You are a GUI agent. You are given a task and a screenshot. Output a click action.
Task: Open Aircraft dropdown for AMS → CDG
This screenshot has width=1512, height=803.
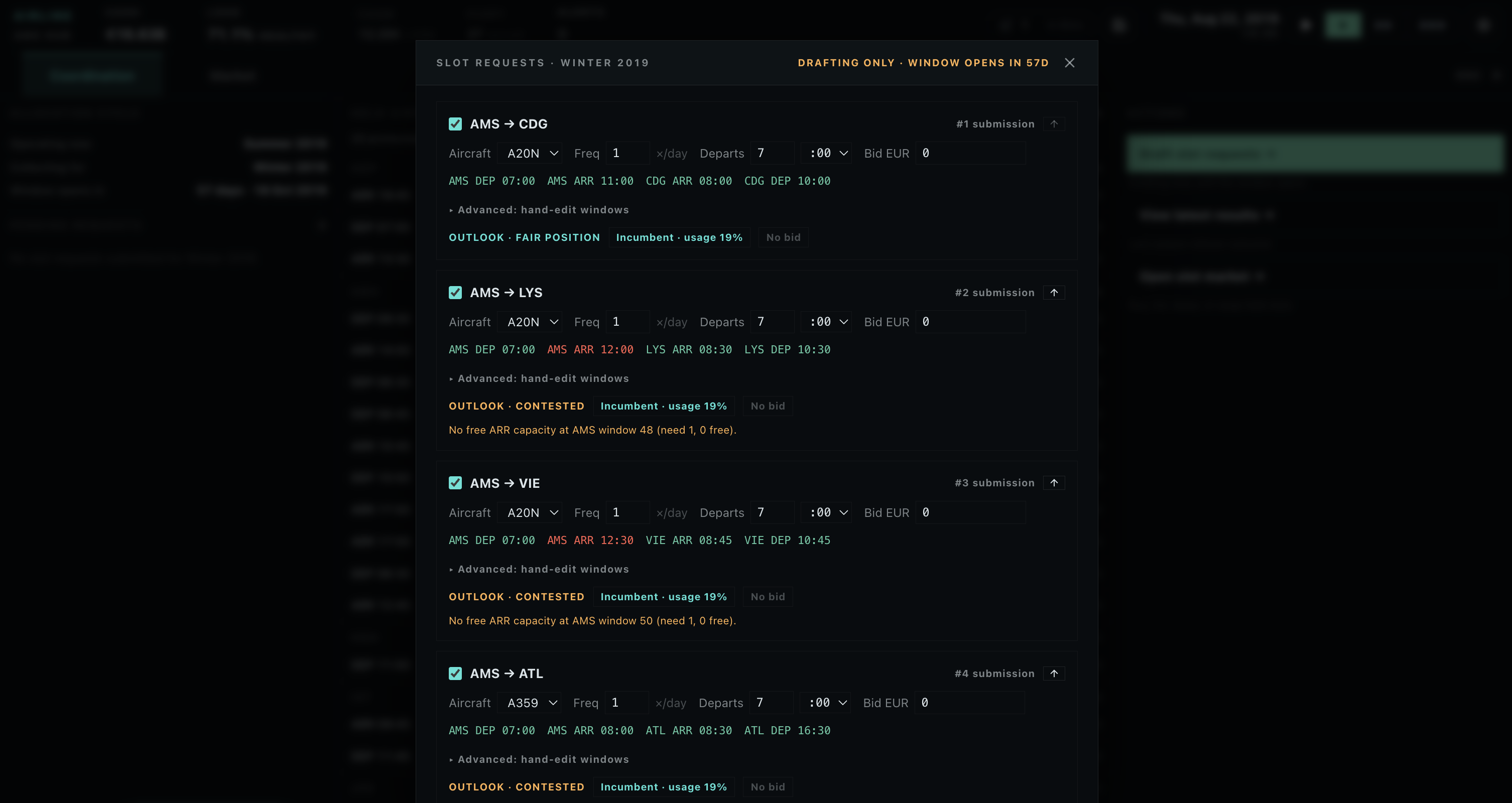(x=530, y=153)
